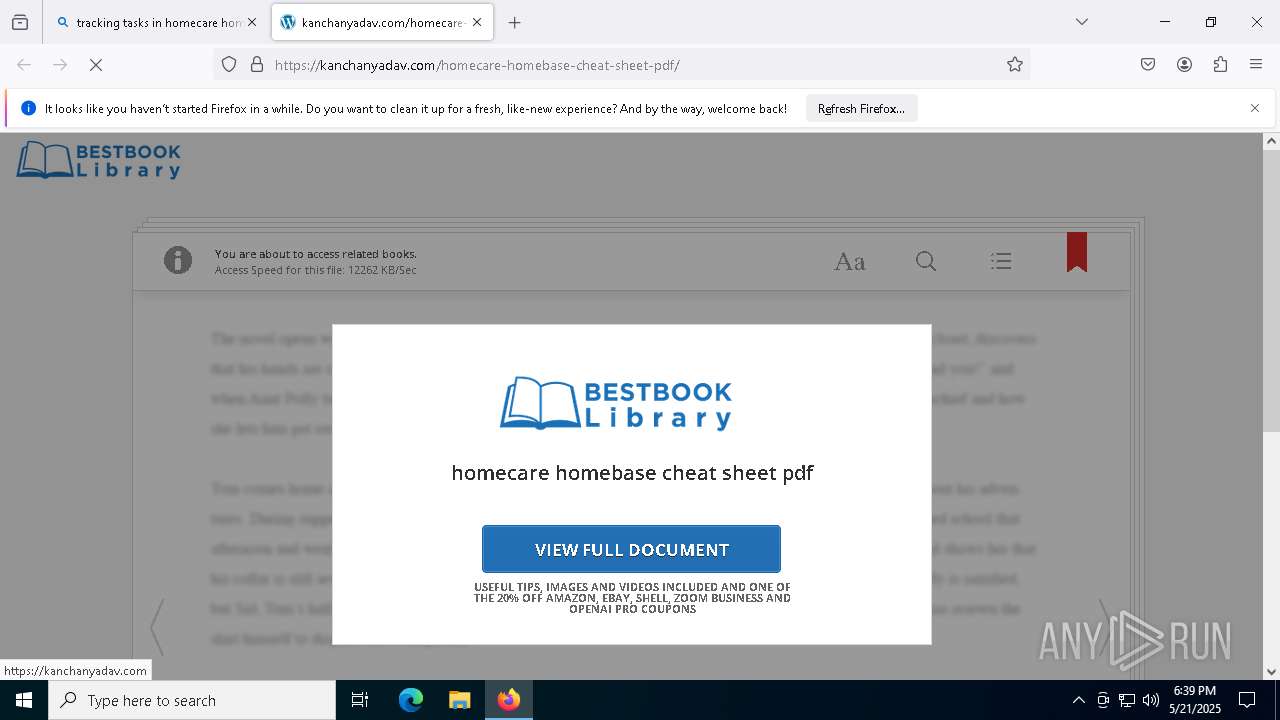
Task: Click the Firefox taskbar icon
Action: click(x=509, y=700)
